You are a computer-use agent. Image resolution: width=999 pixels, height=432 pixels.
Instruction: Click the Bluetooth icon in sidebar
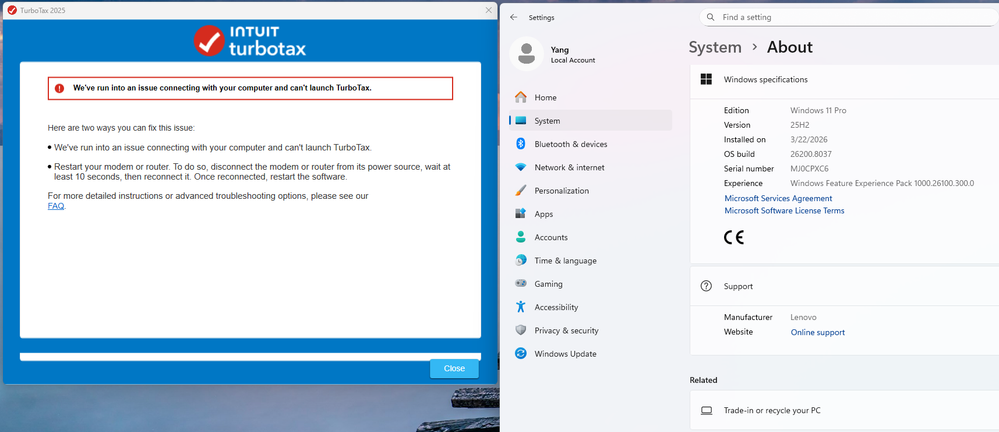[x=521, y=144]
